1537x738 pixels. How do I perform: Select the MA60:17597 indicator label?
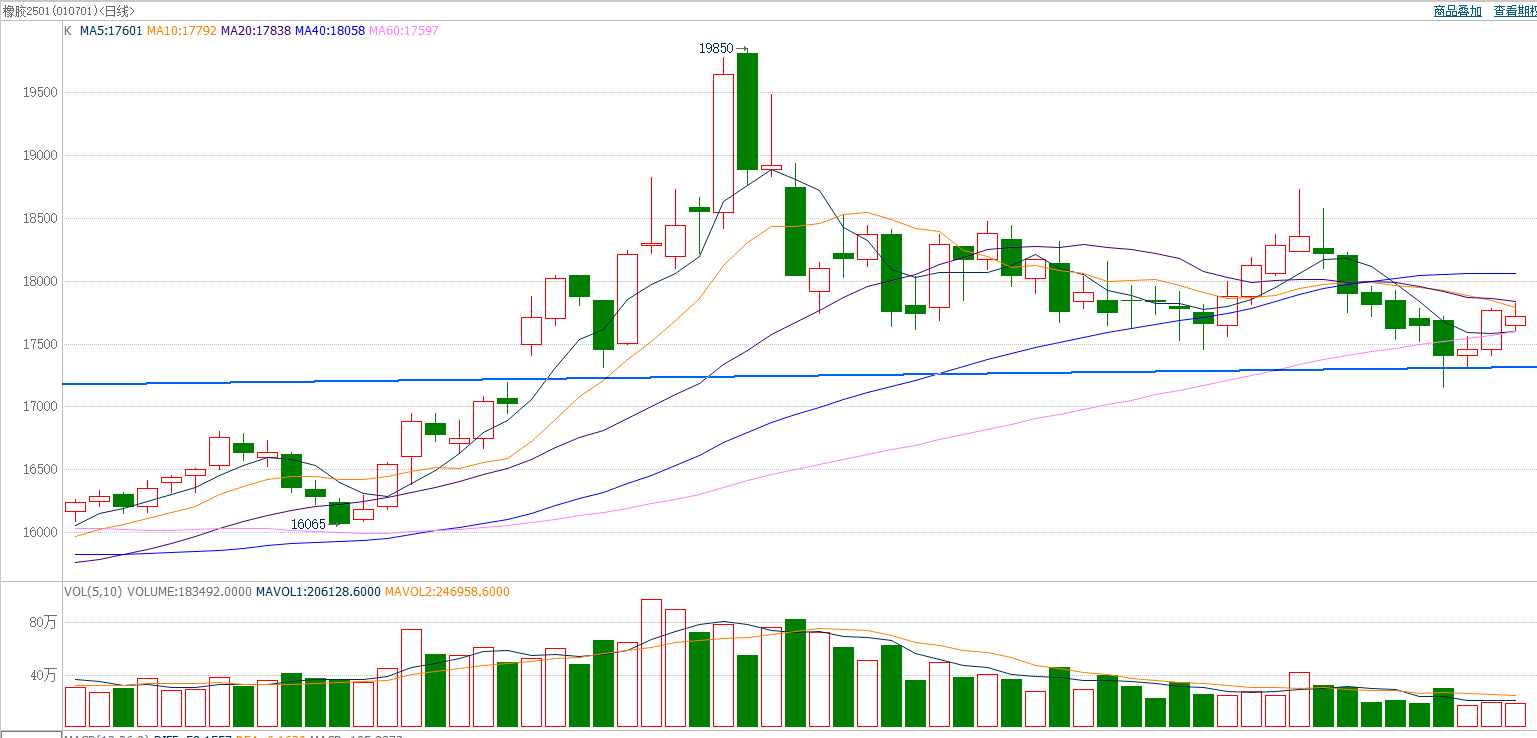[x=404, y=31]
